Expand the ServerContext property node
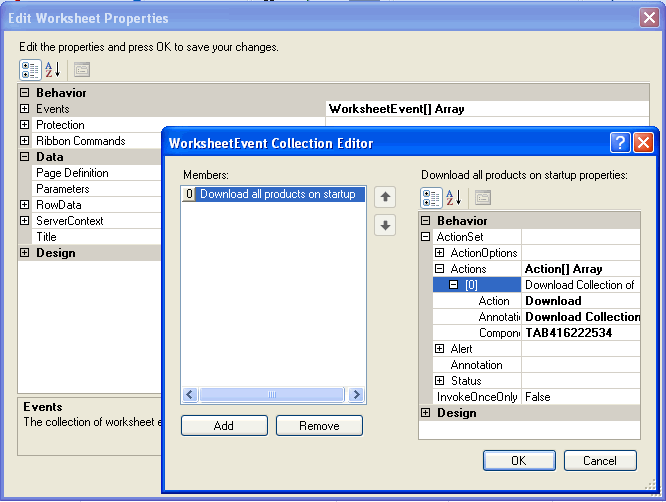666x502 pixels. coord(25,220)
